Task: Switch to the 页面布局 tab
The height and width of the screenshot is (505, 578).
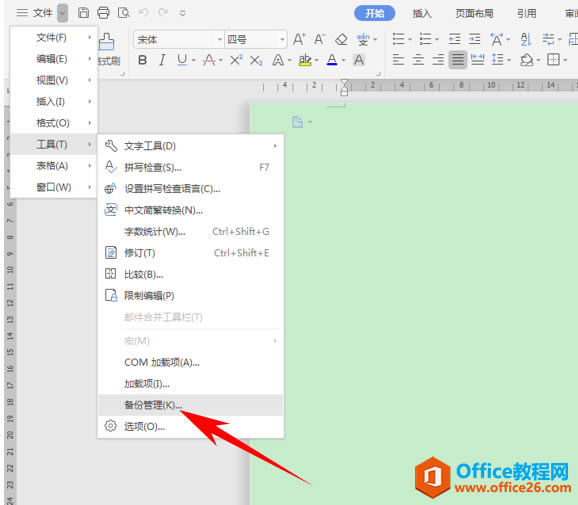Action: (x=474, y=14)
